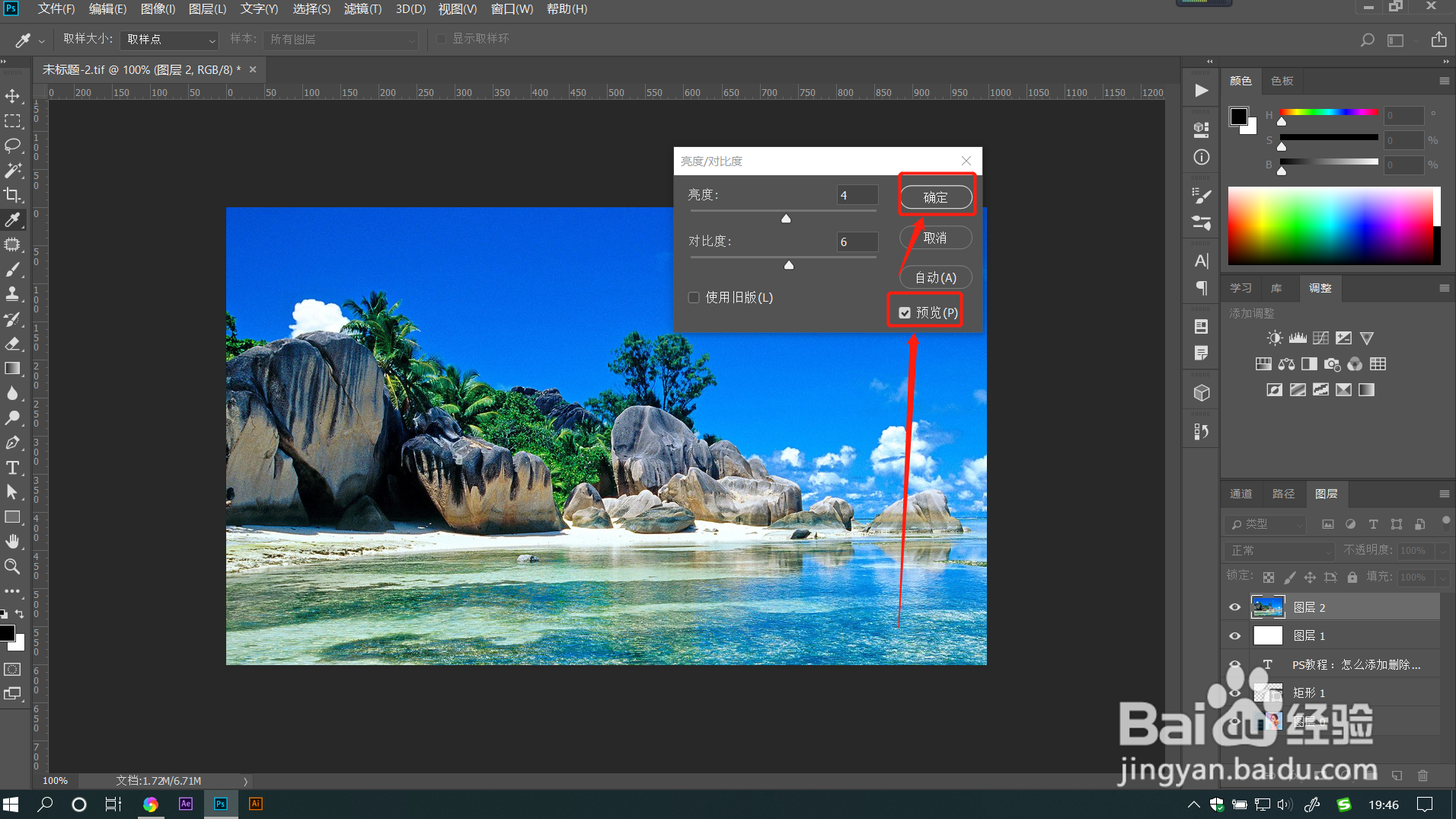The width and height of the screenshot is (1456, 819).
Task: Open the Paragraph panel icon
Action: tap(1202, 288)
